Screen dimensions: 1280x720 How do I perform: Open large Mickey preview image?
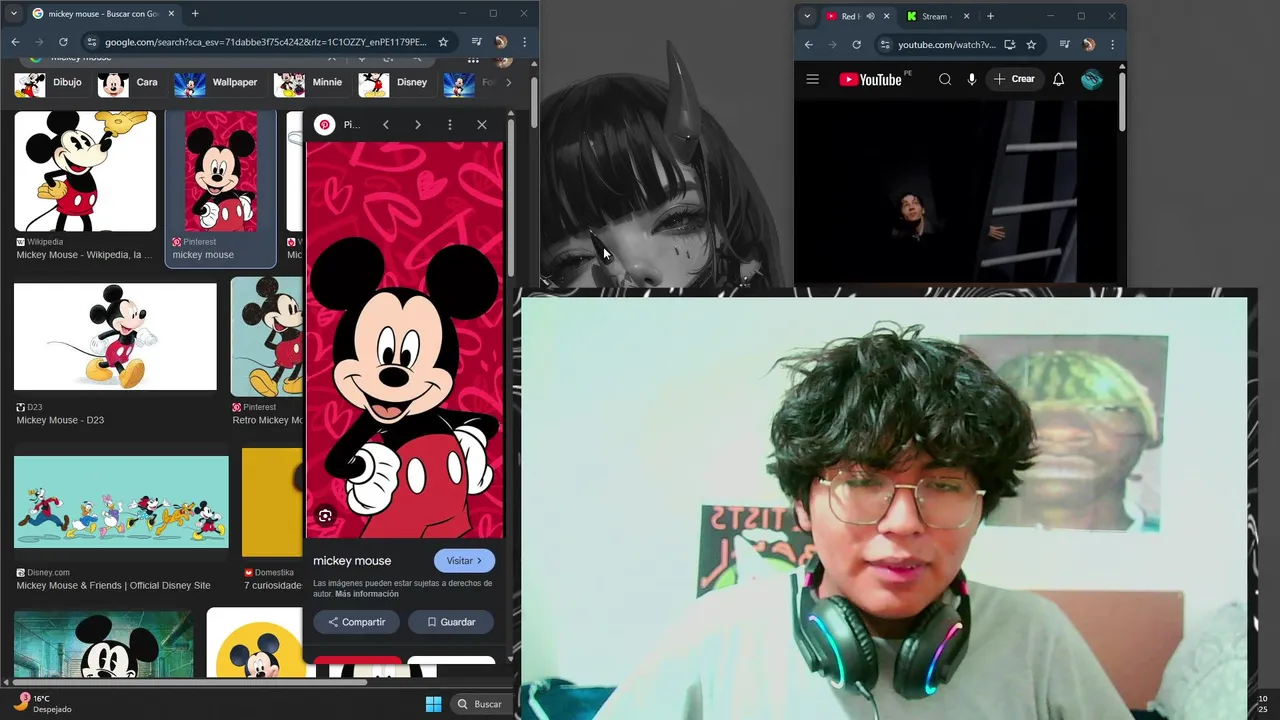point(404,340)
